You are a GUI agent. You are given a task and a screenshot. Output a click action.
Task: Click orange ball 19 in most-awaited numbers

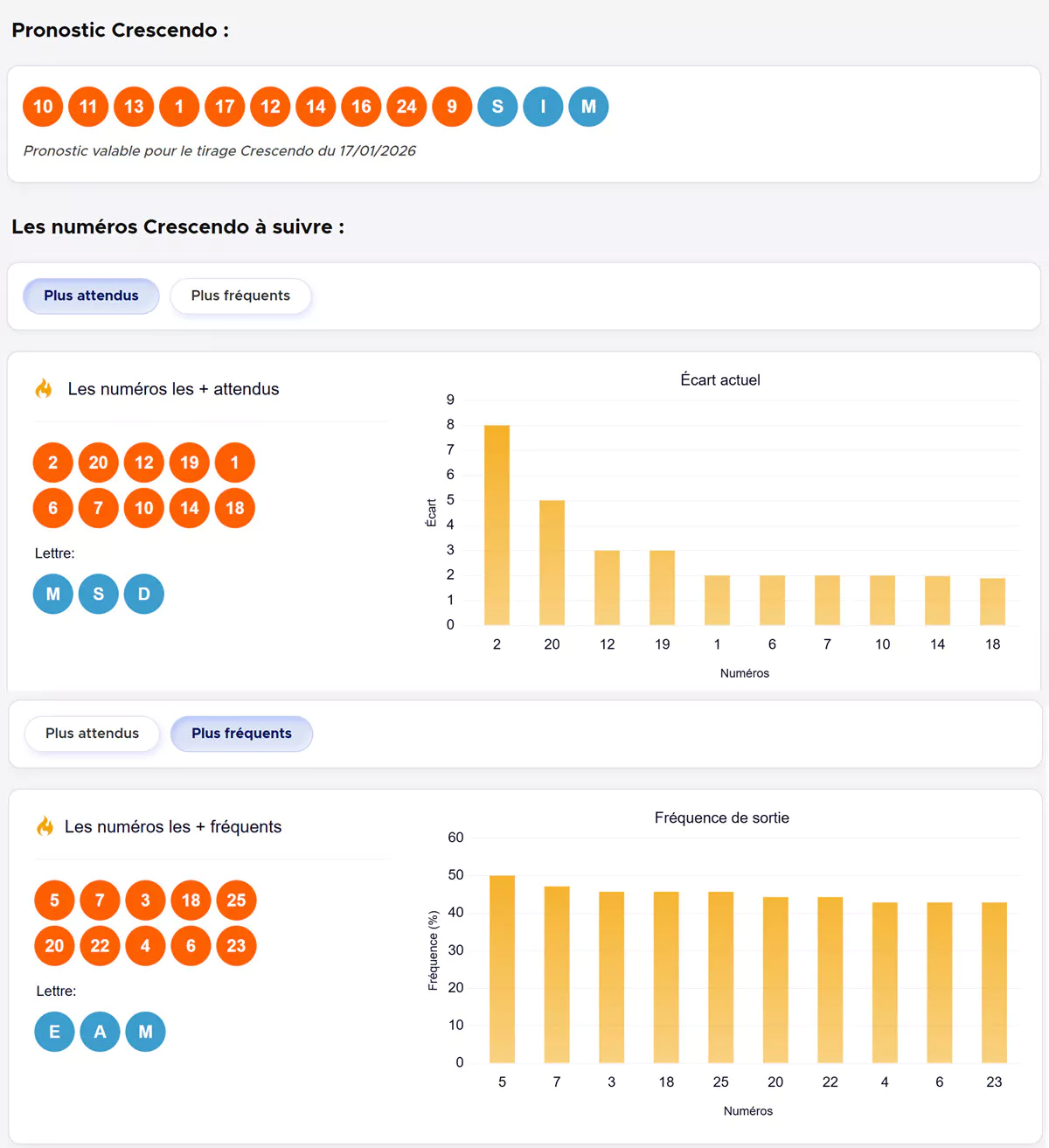(190, 463)
